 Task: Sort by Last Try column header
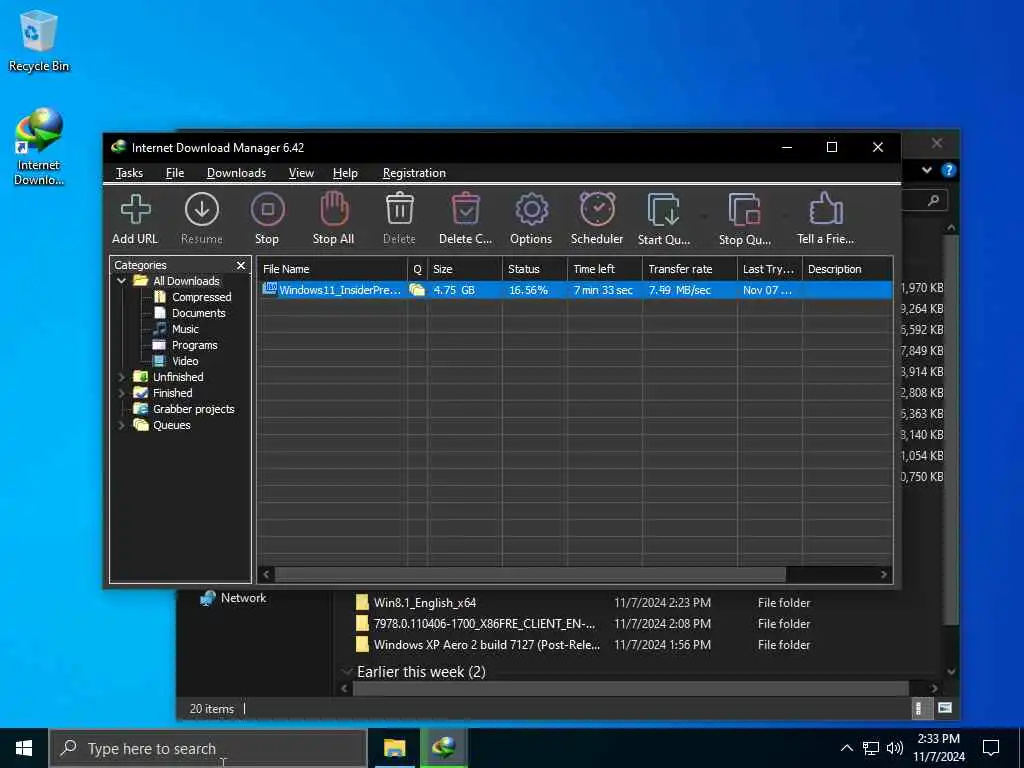[x=769, y=269]
